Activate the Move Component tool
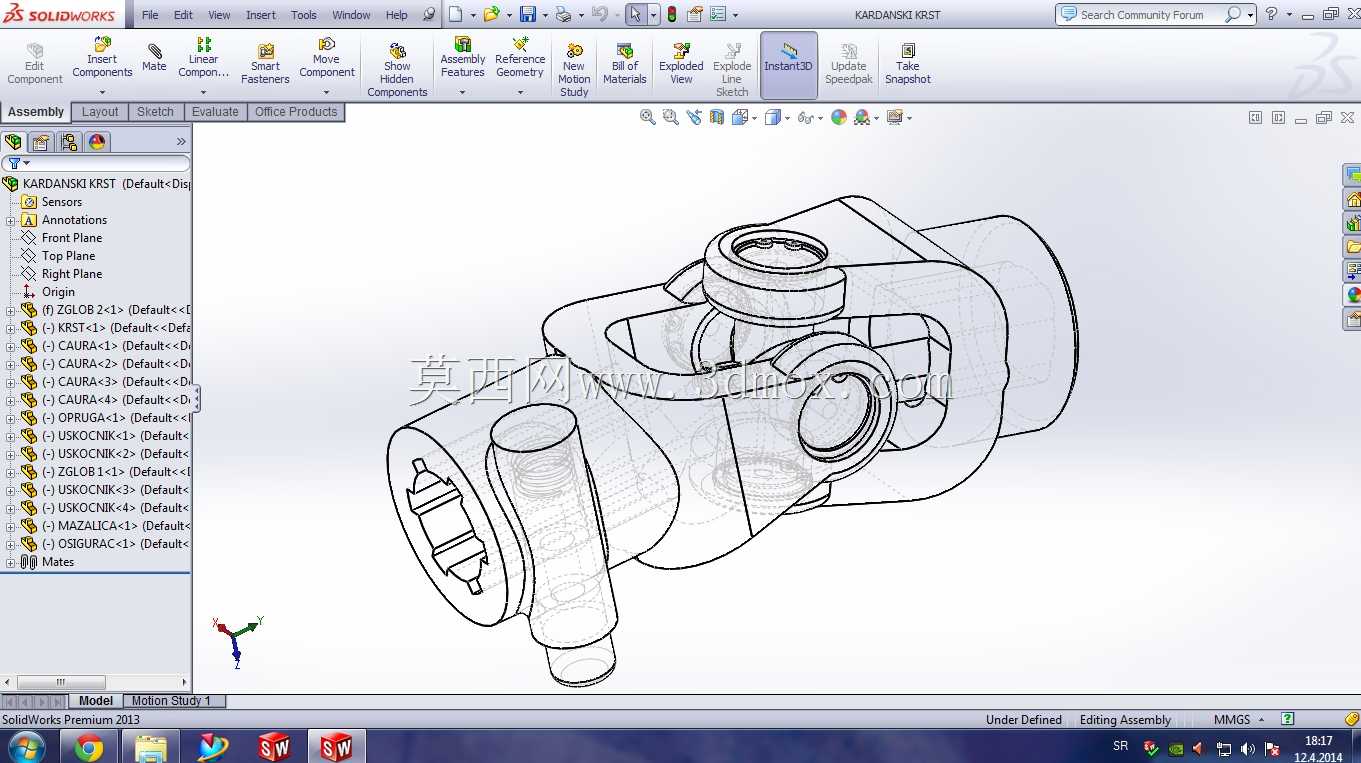This screenshot has width=1361, height=763. click(x=326, y=58)
